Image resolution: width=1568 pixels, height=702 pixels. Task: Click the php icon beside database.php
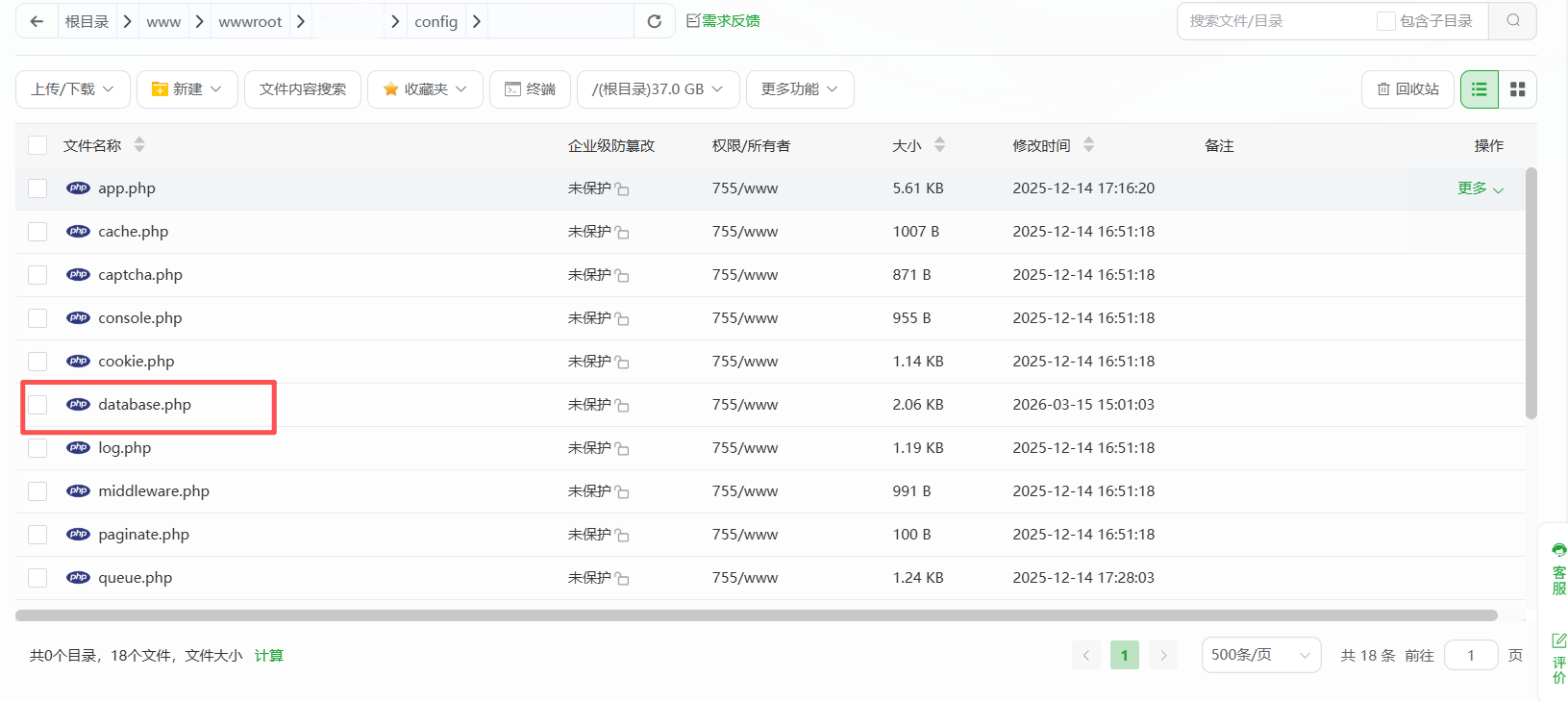pos(78,405)
